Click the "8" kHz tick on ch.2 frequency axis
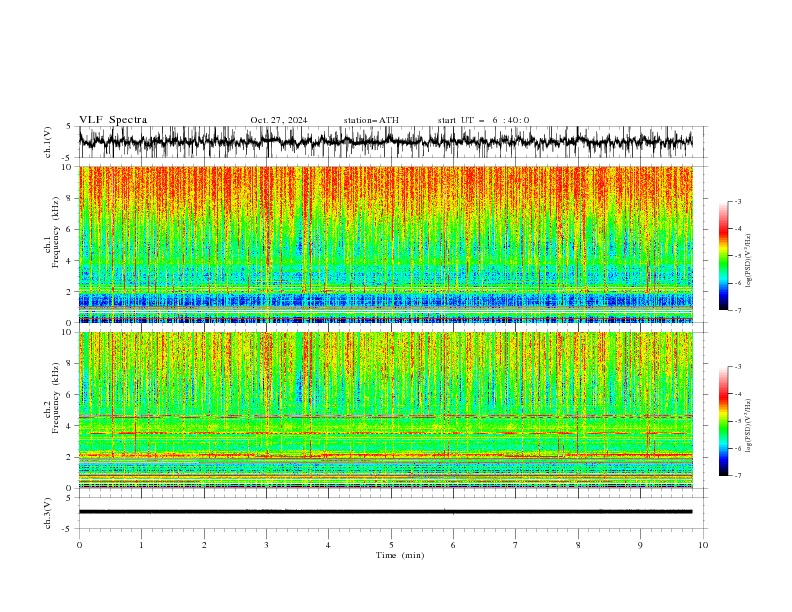Viewport: 792px width, 612px height. pyautogui.click(x=71, y=364)
